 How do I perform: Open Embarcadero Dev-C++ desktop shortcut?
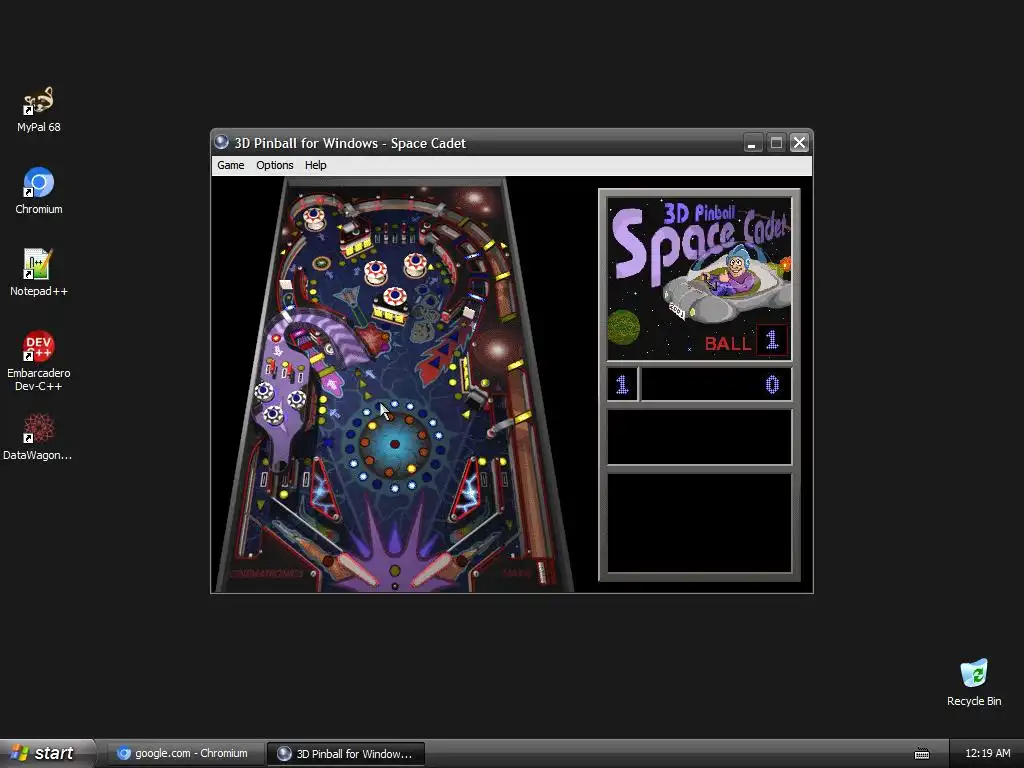[x=39, y=360]
